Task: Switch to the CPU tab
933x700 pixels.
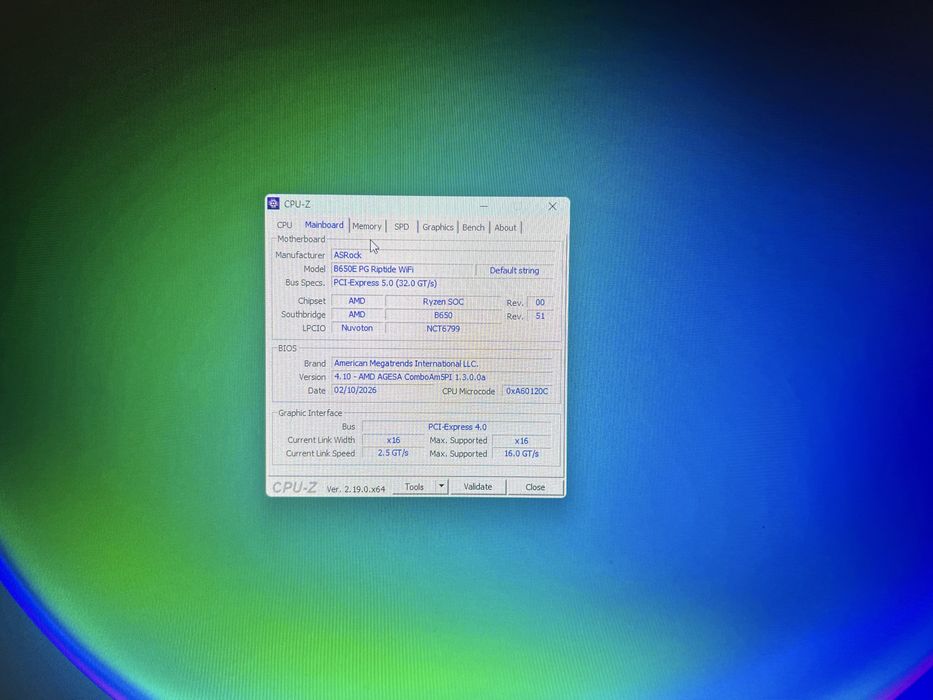Action: [284, 225]
